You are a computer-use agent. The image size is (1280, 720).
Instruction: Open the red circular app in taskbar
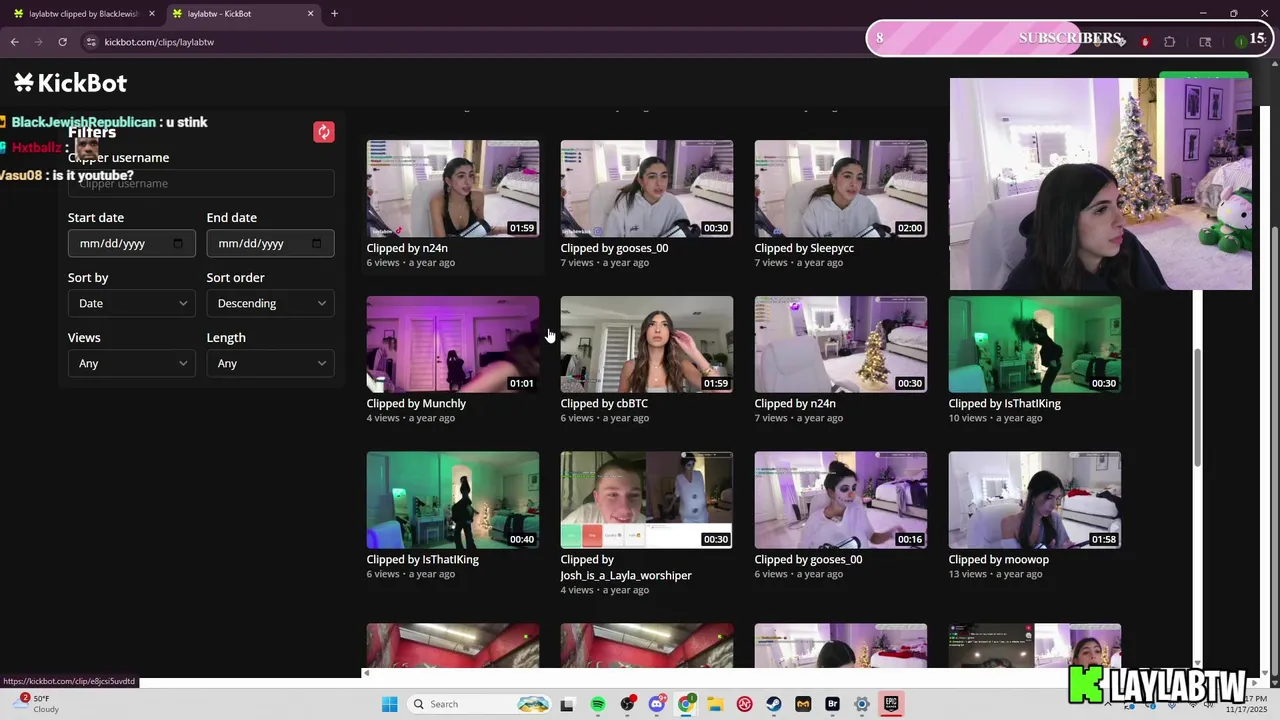745,704
